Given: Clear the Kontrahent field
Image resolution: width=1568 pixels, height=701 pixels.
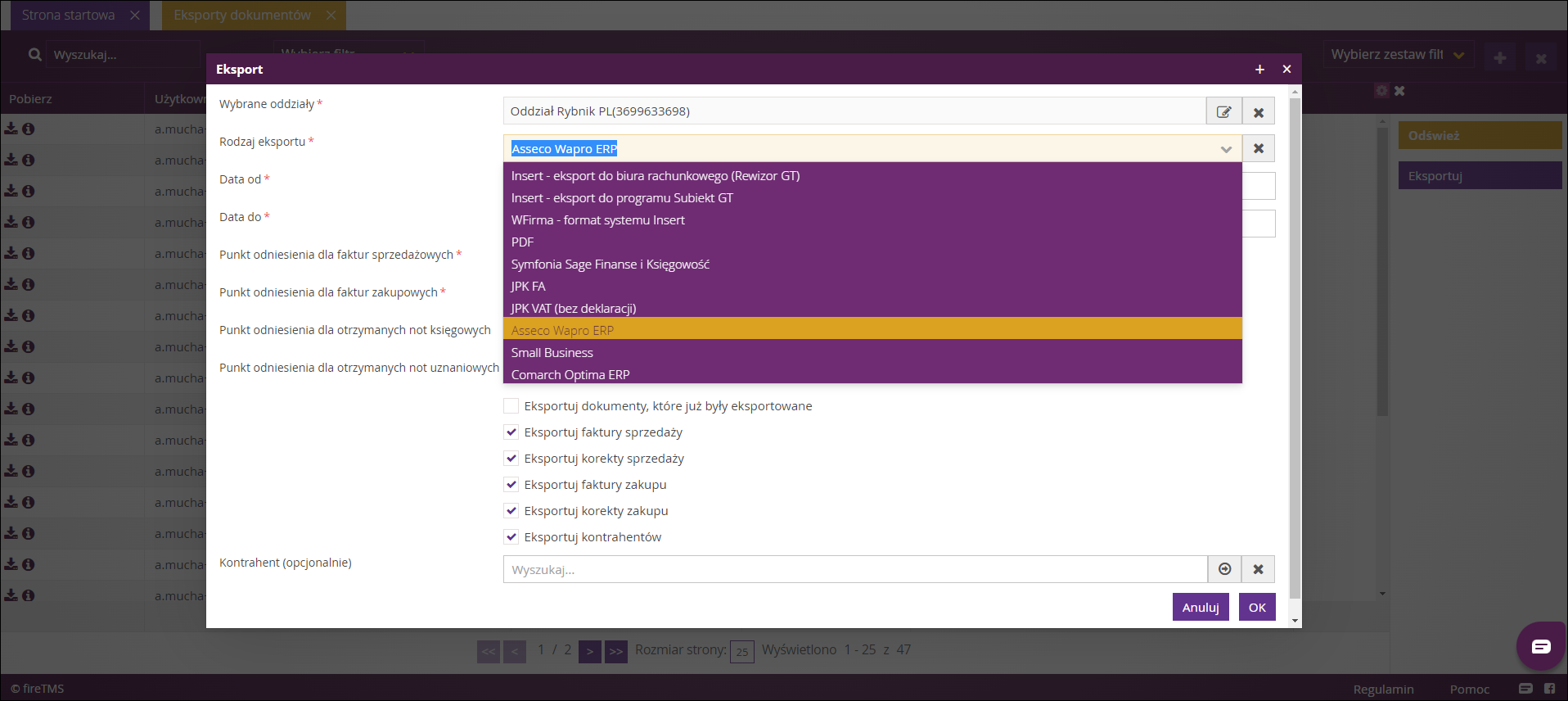Looking at the screenshot, I should point(1258,569).
